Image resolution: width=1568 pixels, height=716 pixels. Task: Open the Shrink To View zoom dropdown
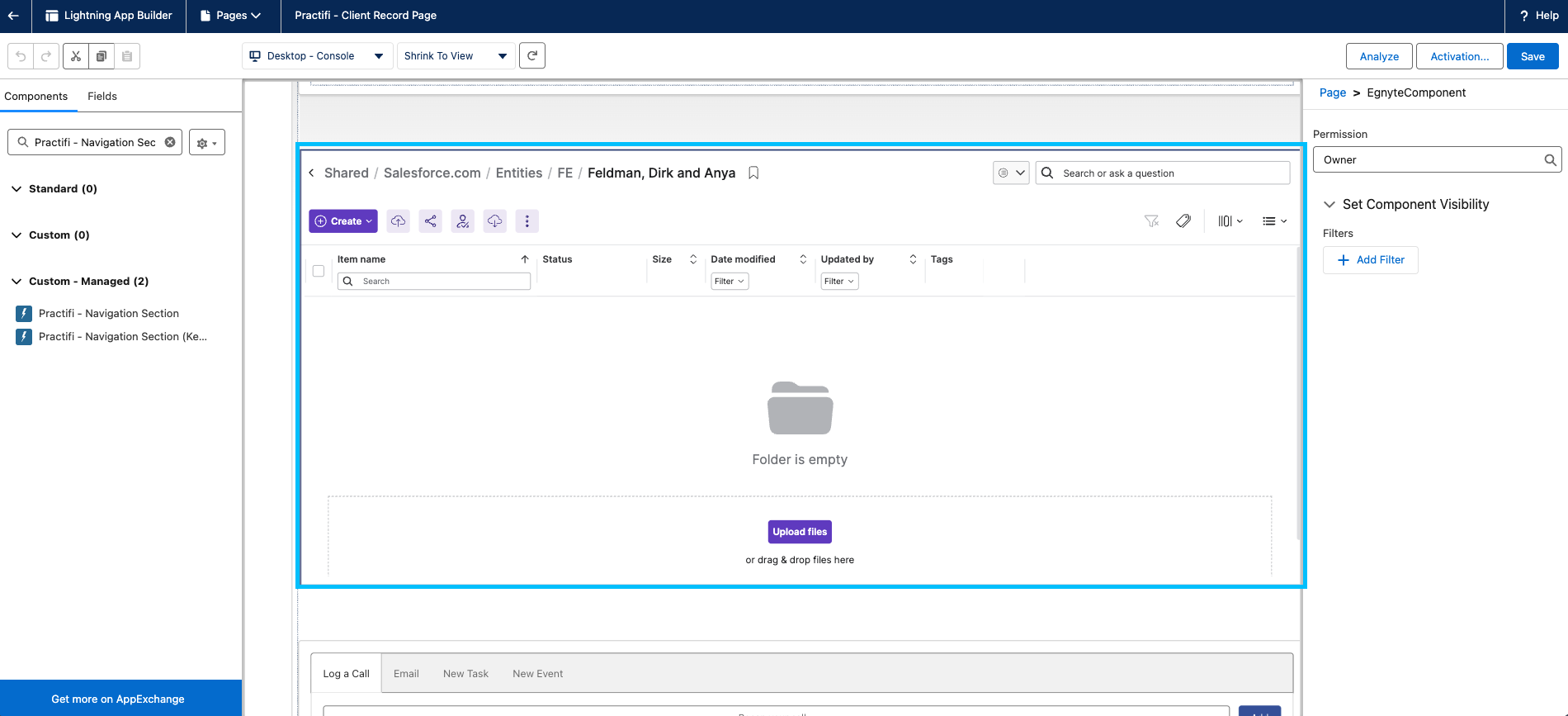point(456,56)
